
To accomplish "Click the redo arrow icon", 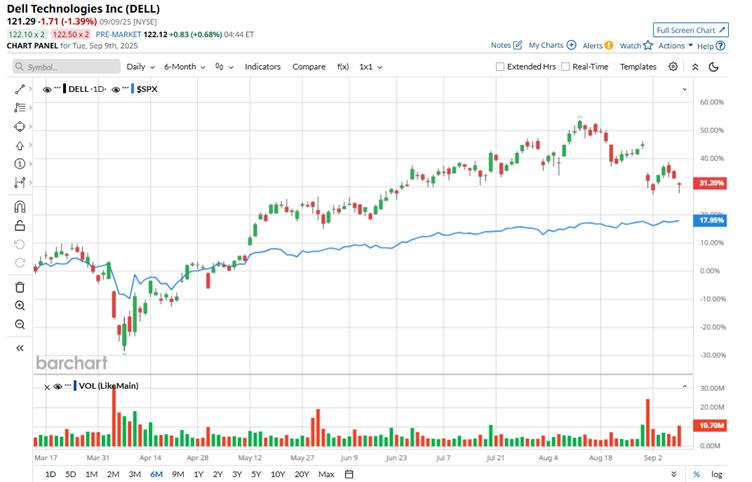I will tap(20, 263).
